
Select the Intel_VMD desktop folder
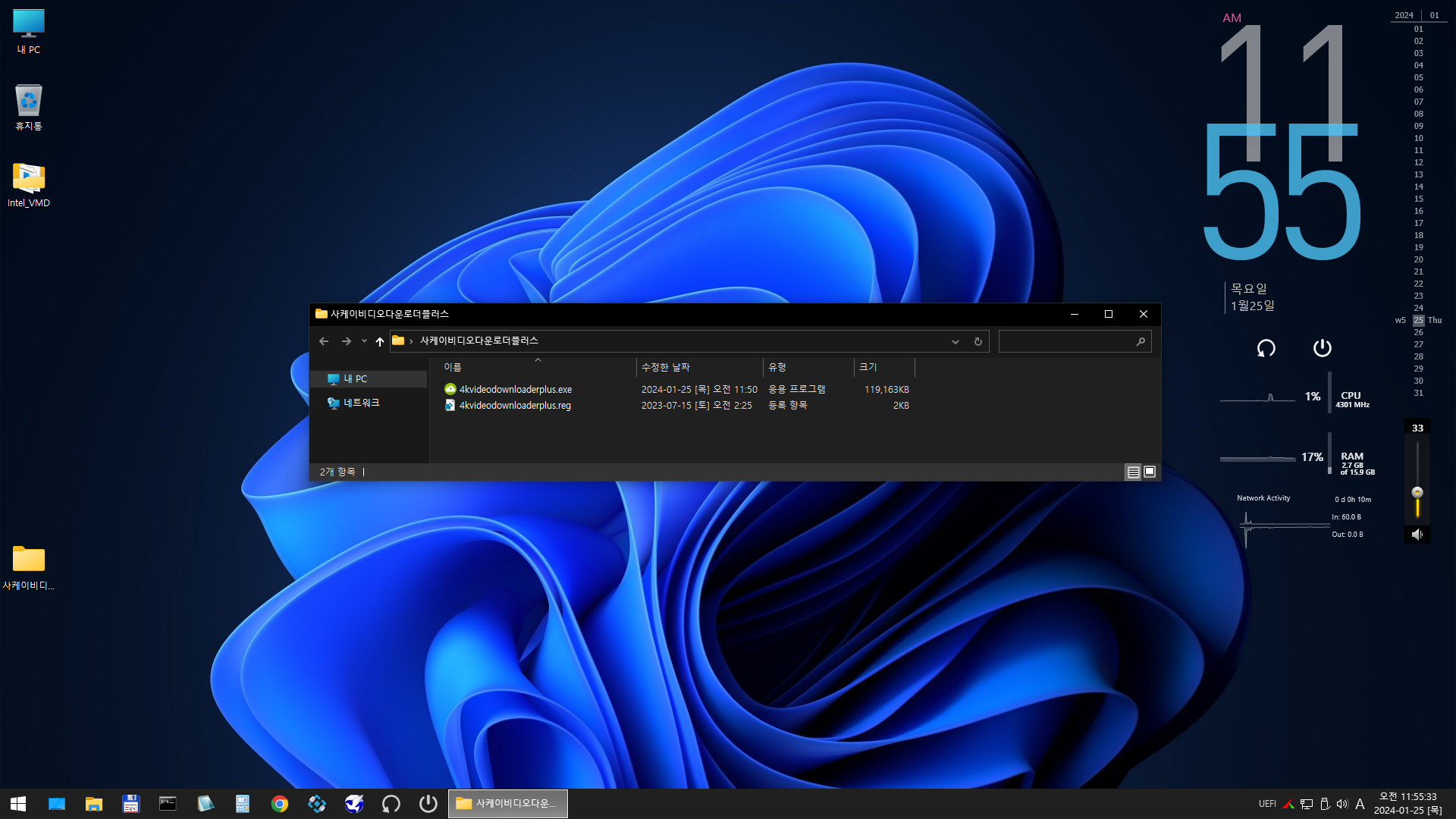29,185
